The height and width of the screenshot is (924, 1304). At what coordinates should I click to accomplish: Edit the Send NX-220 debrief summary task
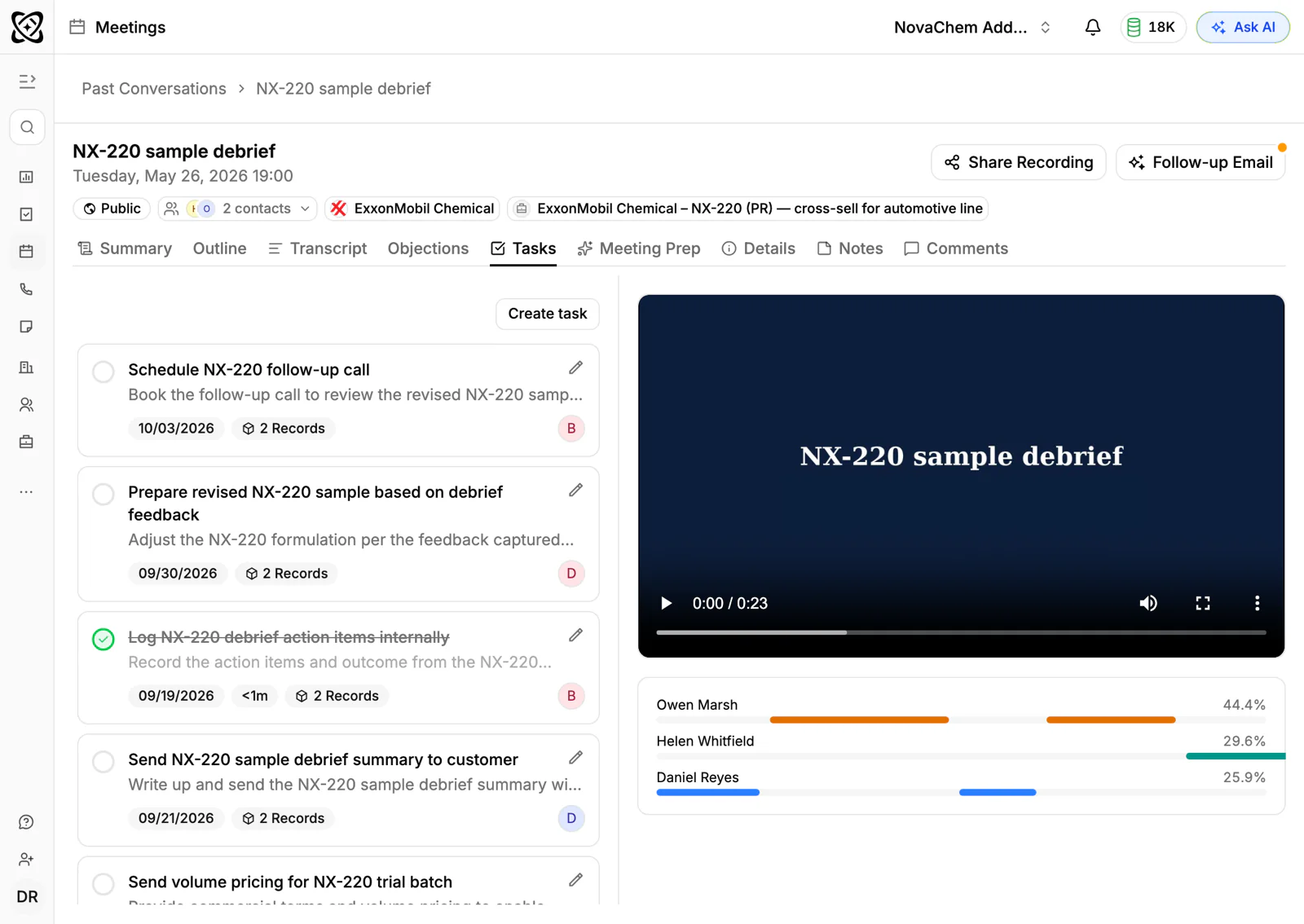coord(576,758)
